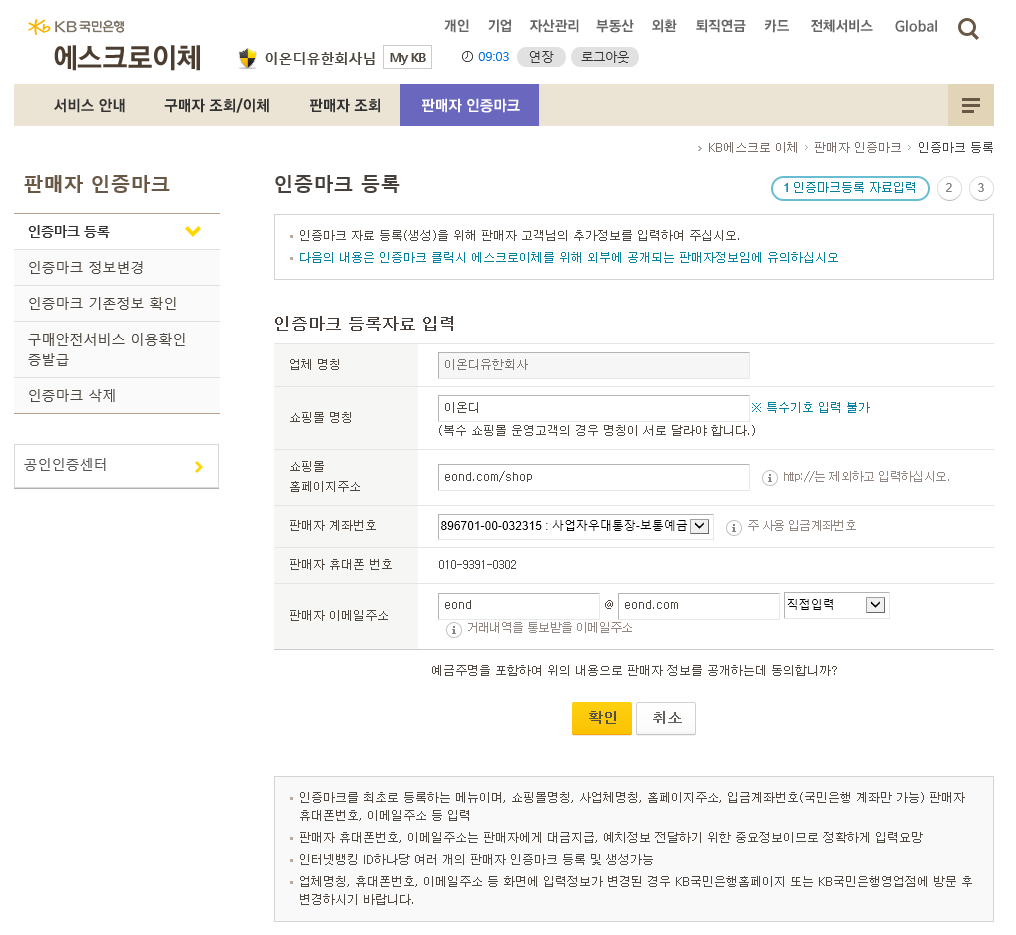
Task: Click the phone number 010-9391-0302
Action: [478, 565]
